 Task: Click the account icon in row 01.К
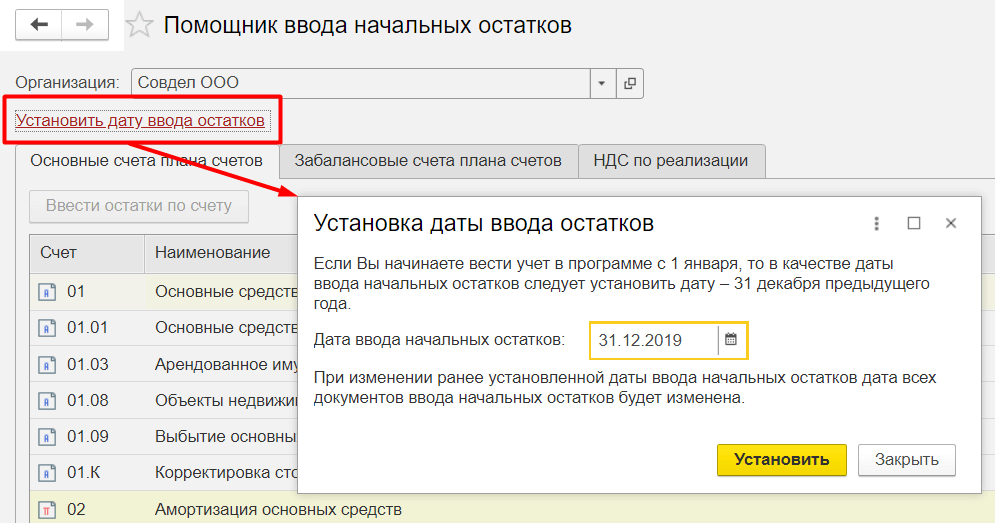47,473
